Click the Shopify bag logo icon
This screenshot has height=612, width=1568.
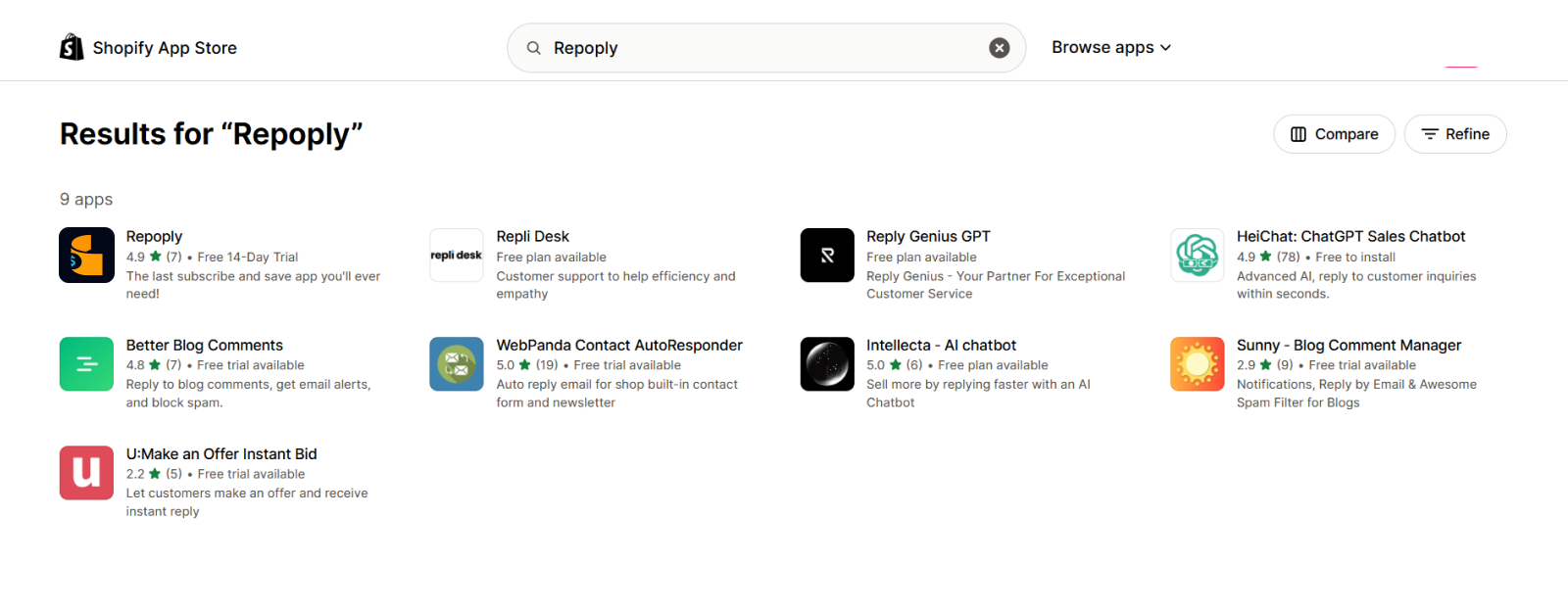click(72, 47)
